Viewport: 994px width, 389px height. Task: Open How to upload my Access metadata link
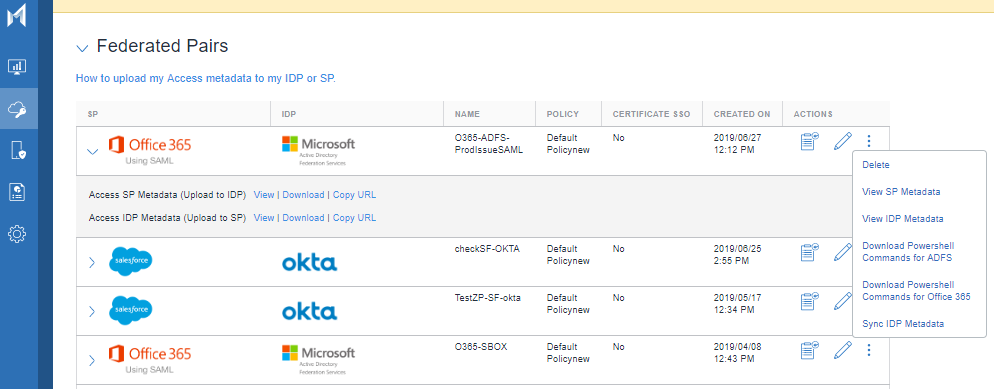pyautogui.click(x=205, y=79)
